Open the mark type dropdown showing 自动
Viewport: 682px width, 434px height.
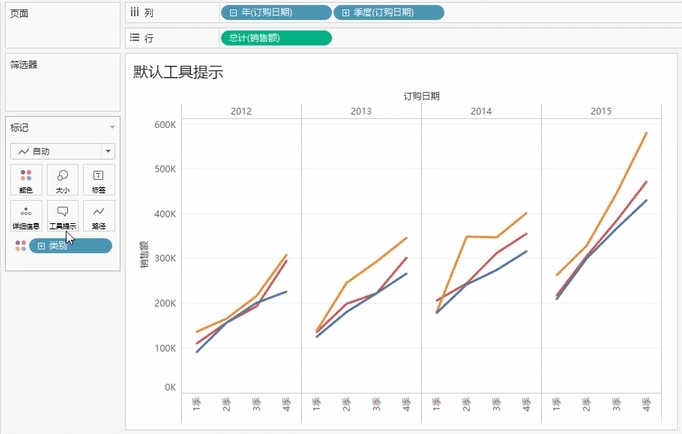(x=62, y=151)
